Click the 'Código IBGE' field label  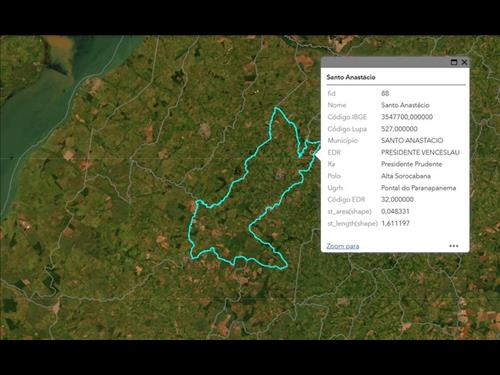[x=347, y=117]
